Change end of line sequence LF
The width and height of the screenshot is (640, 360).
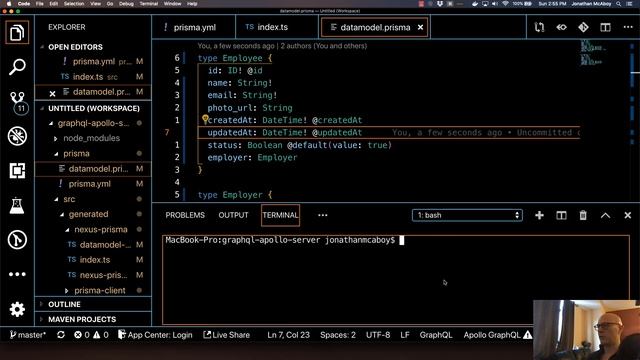404,335
